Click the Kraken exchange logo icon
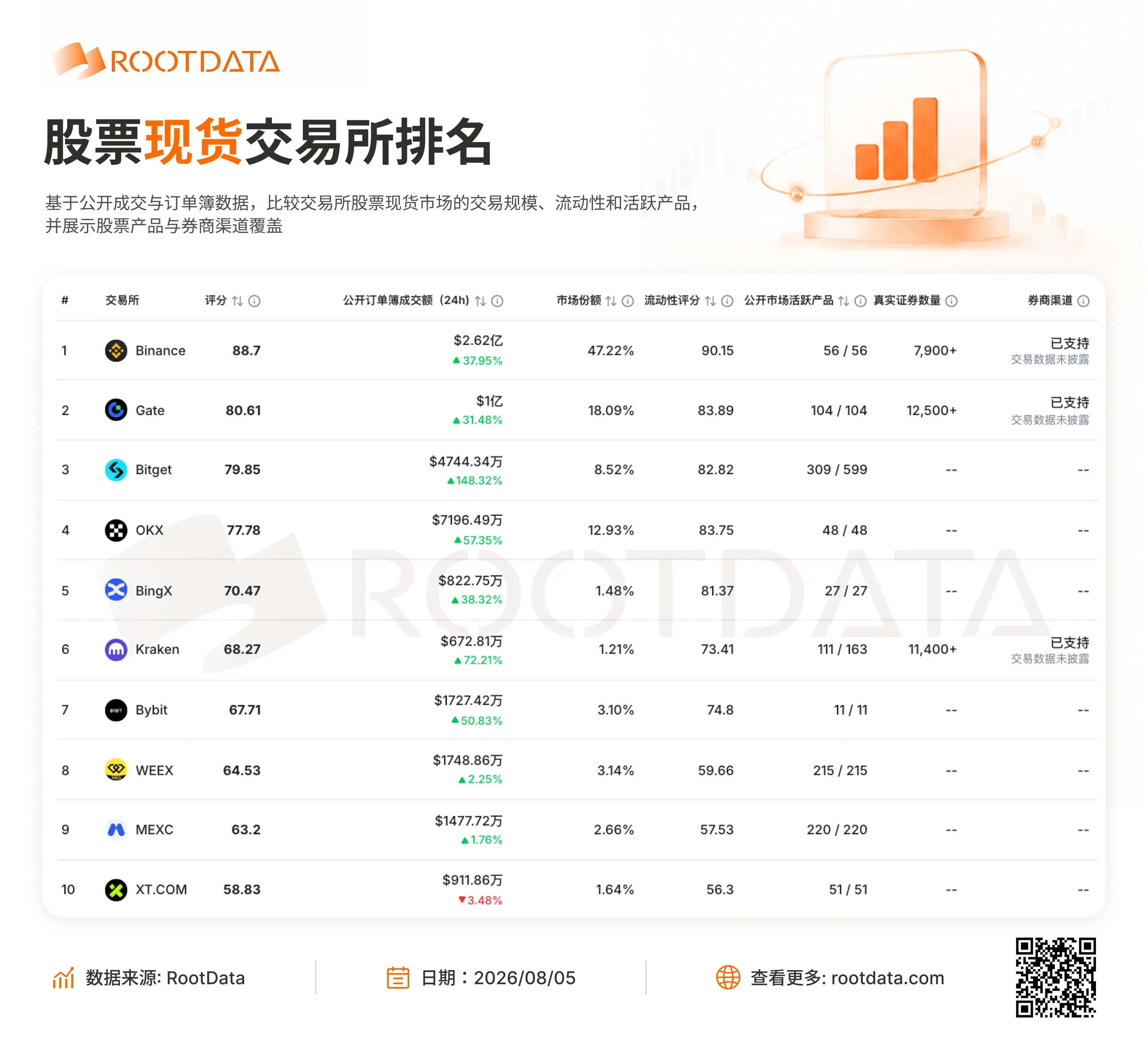Viewport: 1148px width, 1037px height. [x=116, y=649]
